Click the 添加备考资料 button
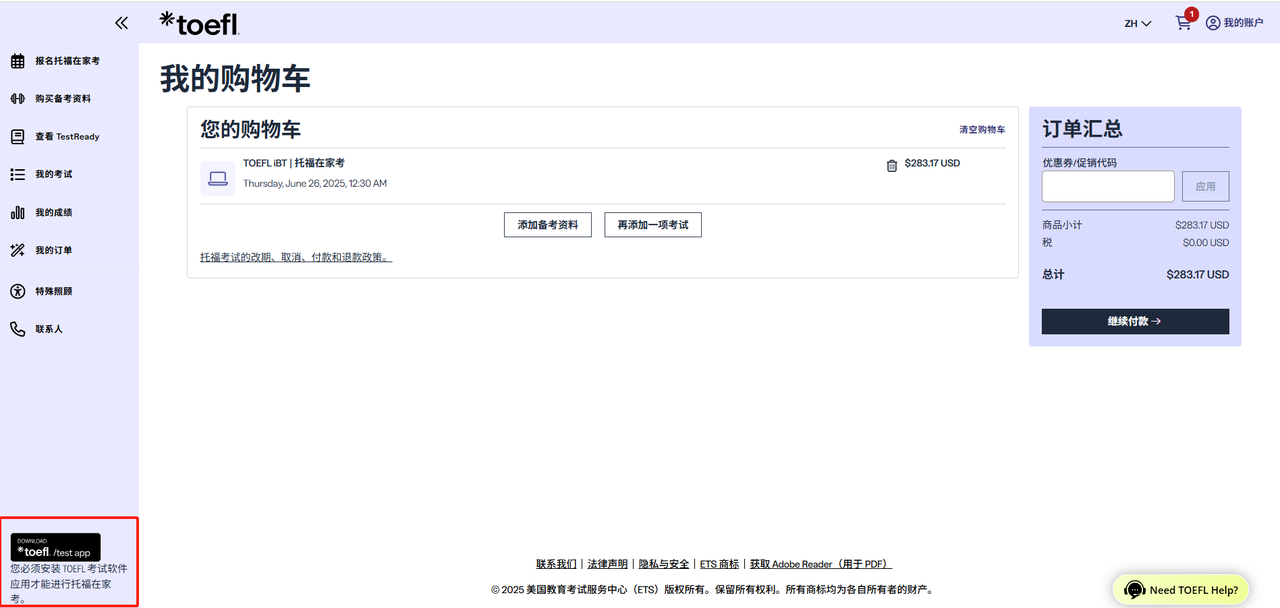The height and width of the screenshot is (608, 1280). (547, 225)
